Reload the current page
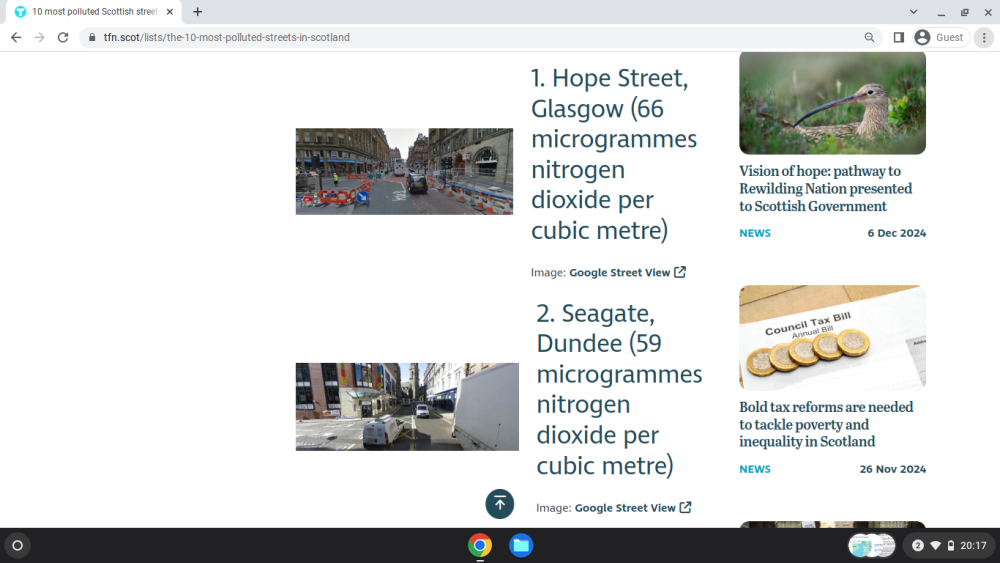This screenshot has width=1000, height=563. point(62,38)
